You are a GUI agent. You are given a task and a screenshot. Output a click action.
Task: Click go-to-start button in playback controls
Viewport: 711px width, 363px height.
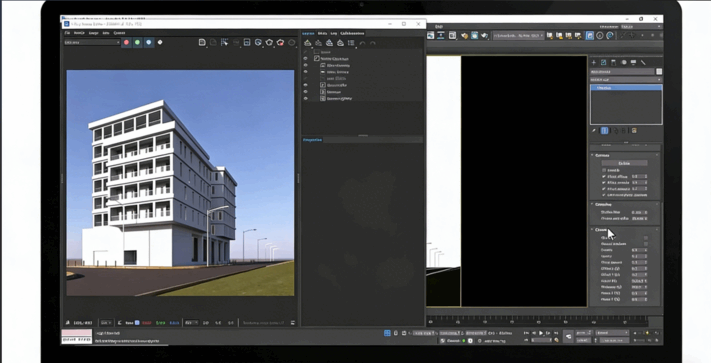click(526, 333)
